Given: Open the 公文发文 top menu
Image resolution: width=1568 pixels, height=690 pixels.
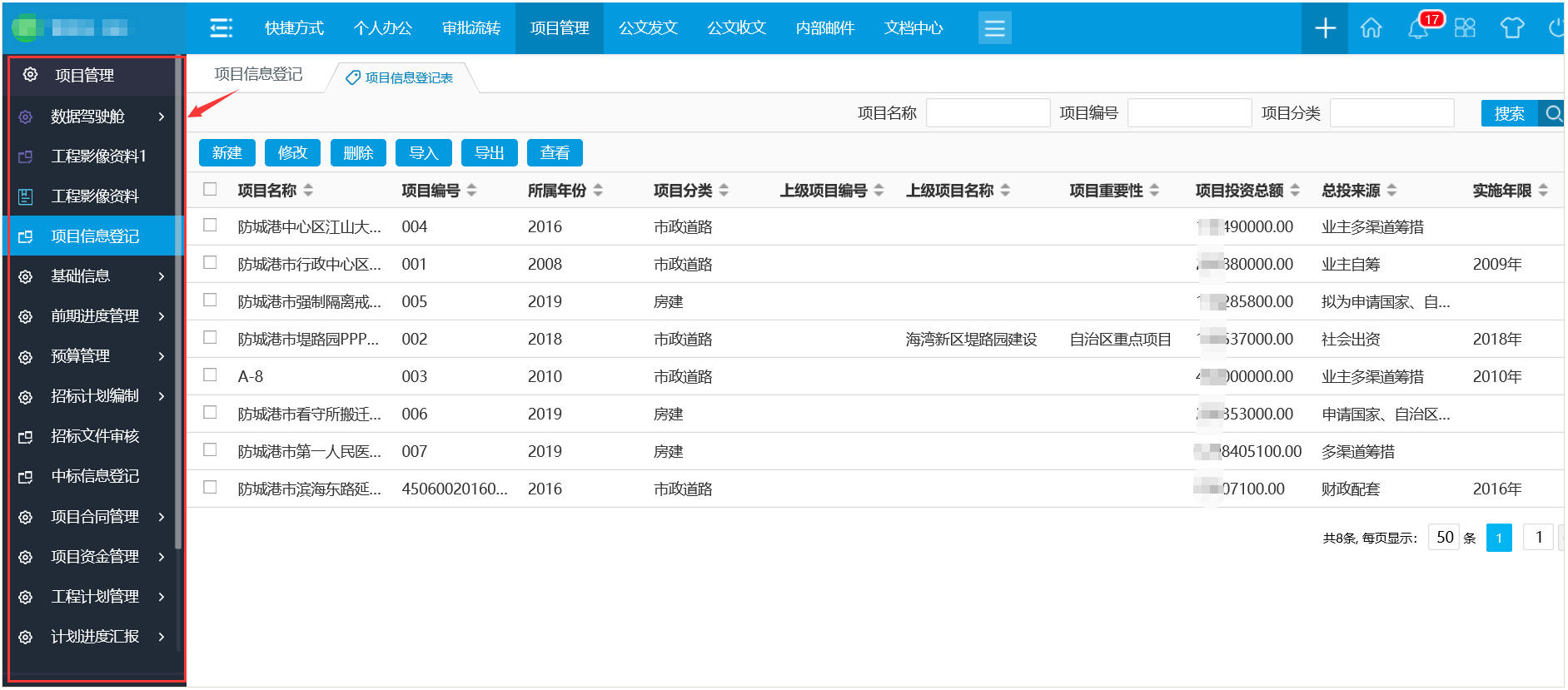Looking at the screenshot, I should (648, 28).
